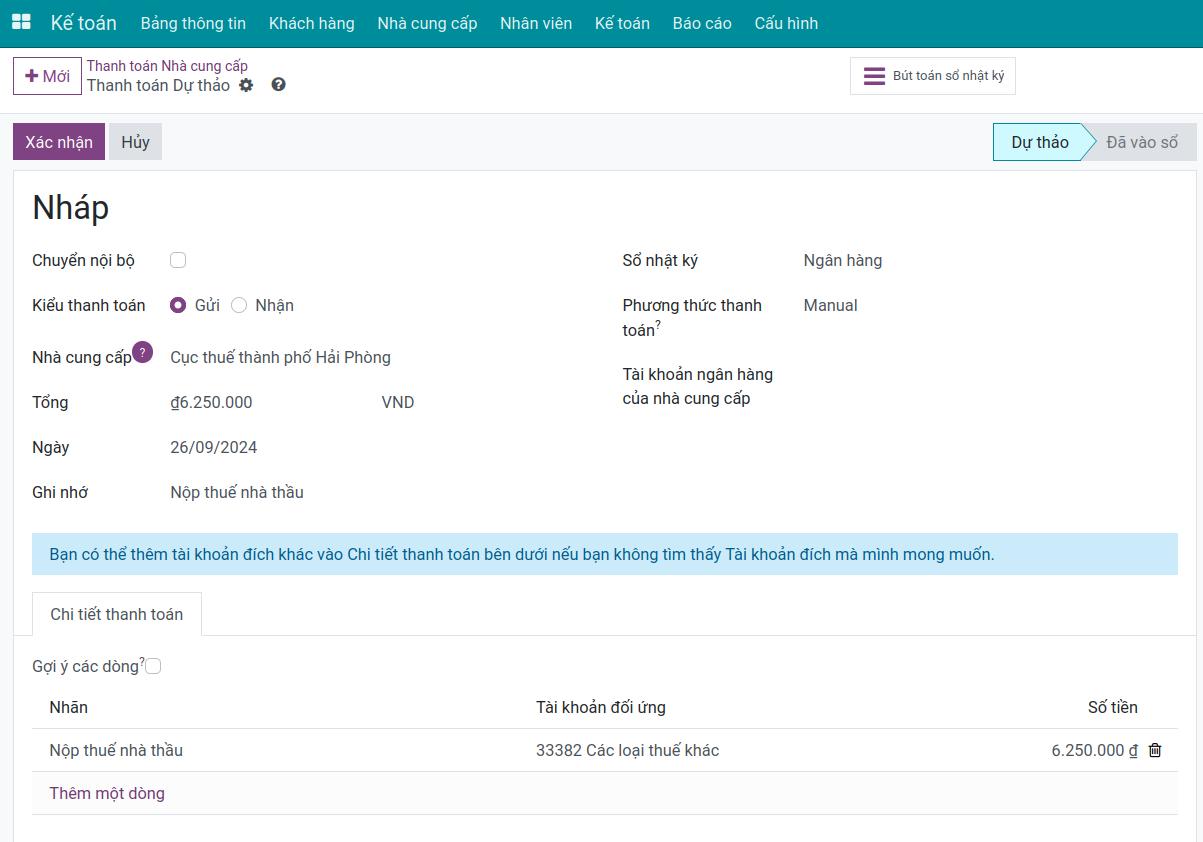Click the Nhãn column header
The height and width of the screenshot is (842, 1203).
click(69, 707)
